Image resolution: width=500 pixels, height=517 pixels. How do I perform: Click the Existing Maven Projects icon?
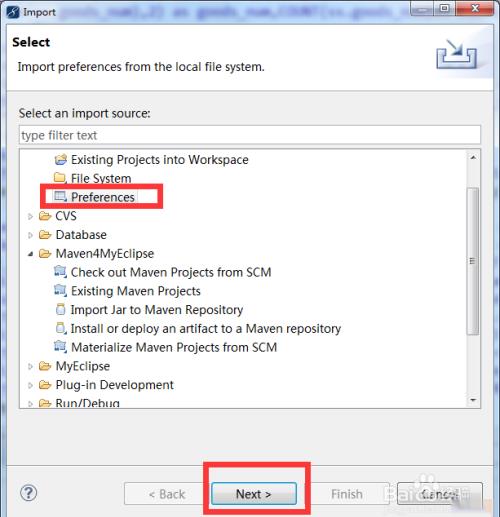[60, 290]
